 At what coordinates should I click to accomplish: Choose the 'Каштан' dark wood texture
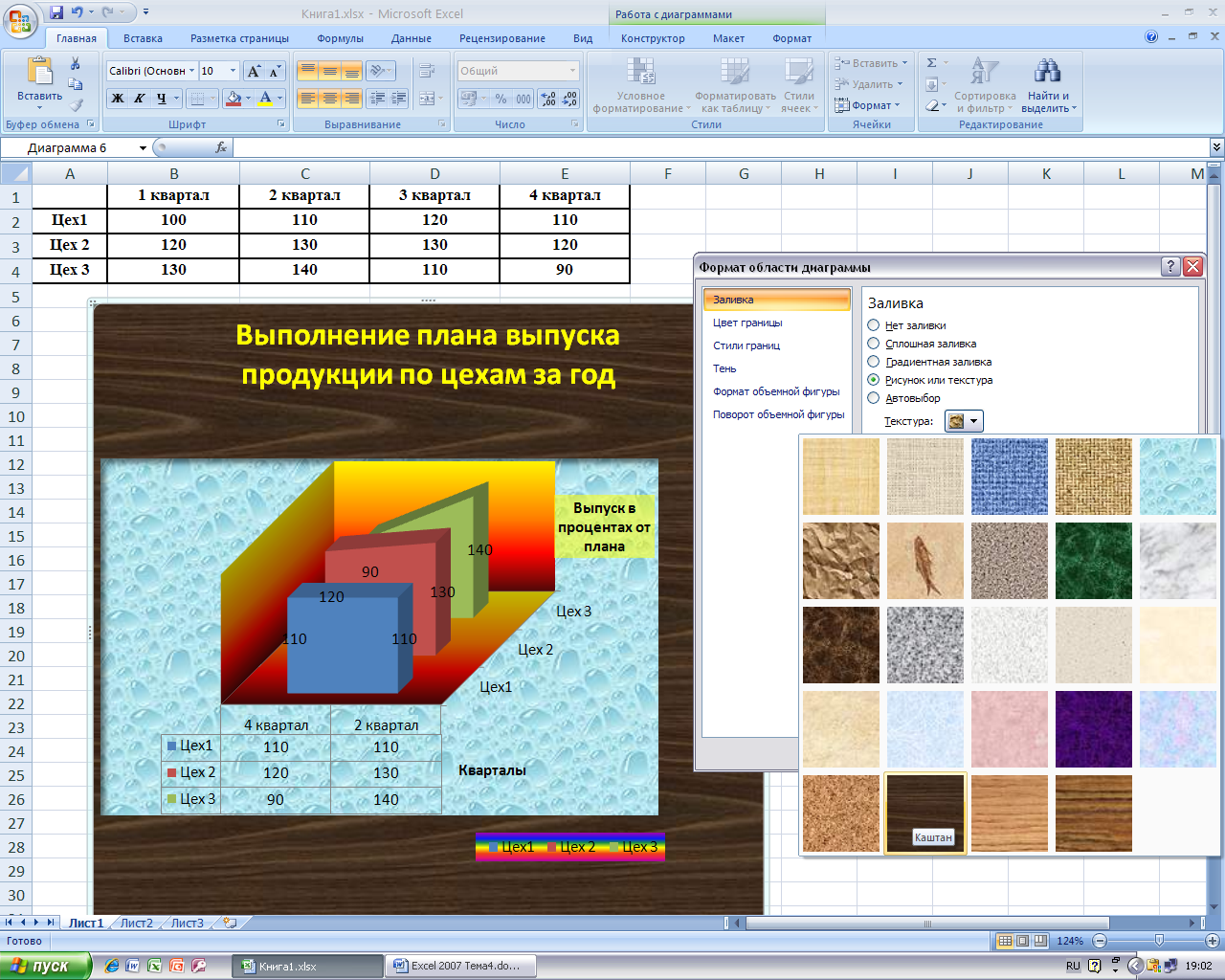pos(925,813)
